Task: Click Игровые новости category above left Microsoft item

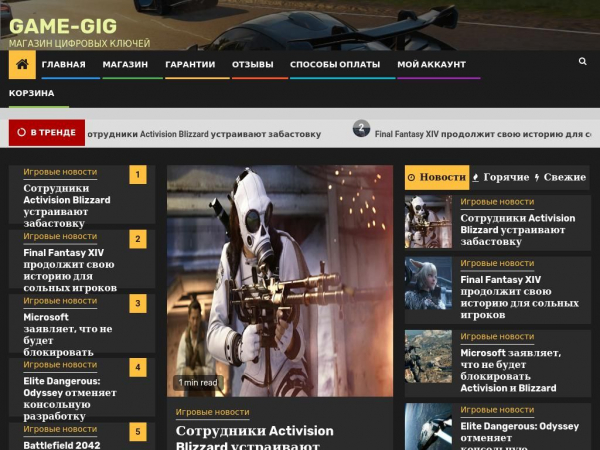Action: [x=60, y=301]
